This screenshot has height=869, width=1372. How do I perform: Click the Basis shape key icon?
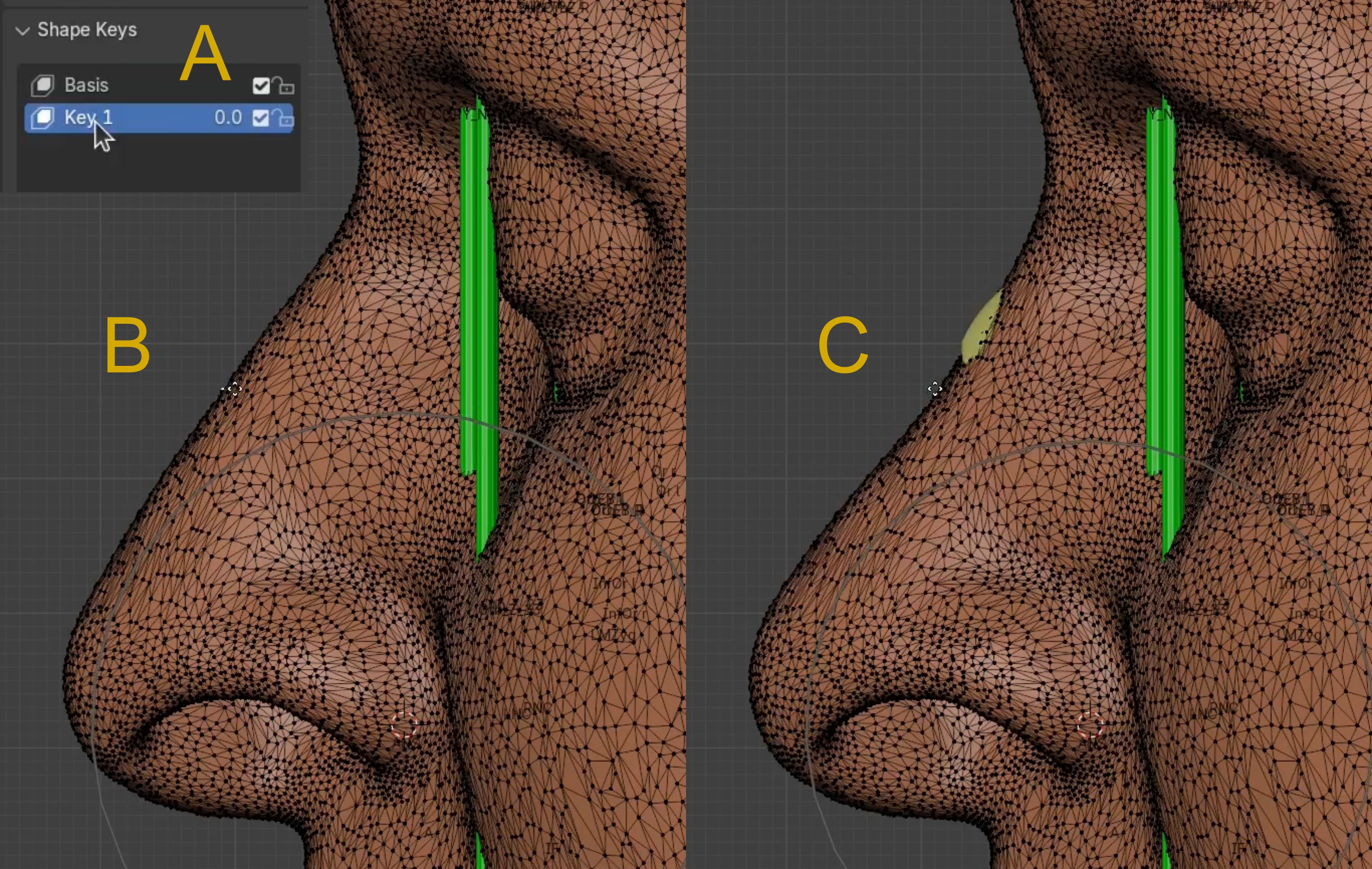click(x=42, y=86)
